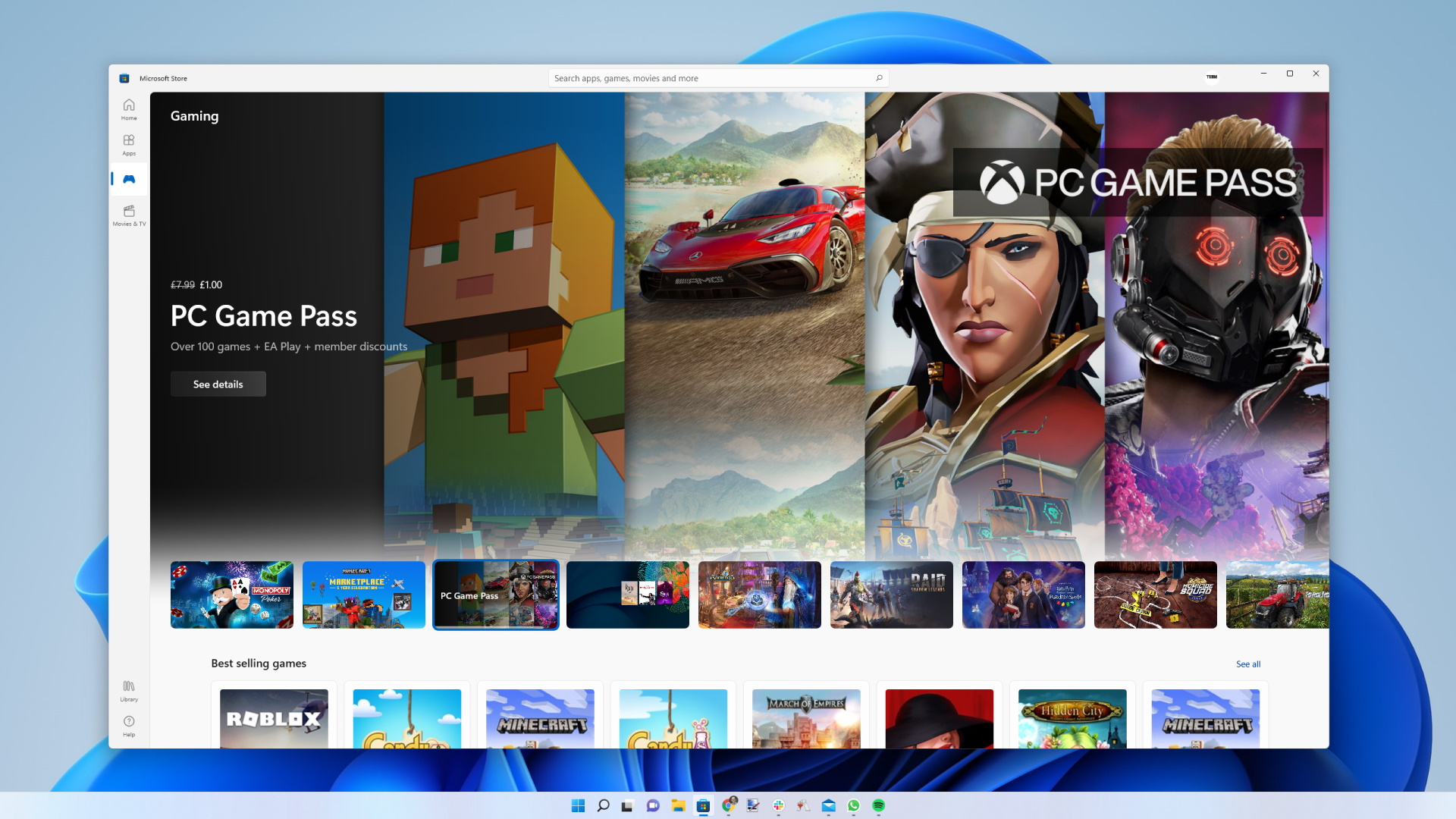Image resolution: width=1456 pixels, height=819 pixels.
Task: Open the Roblox best selling game tile
Action: tap(275, 718)
